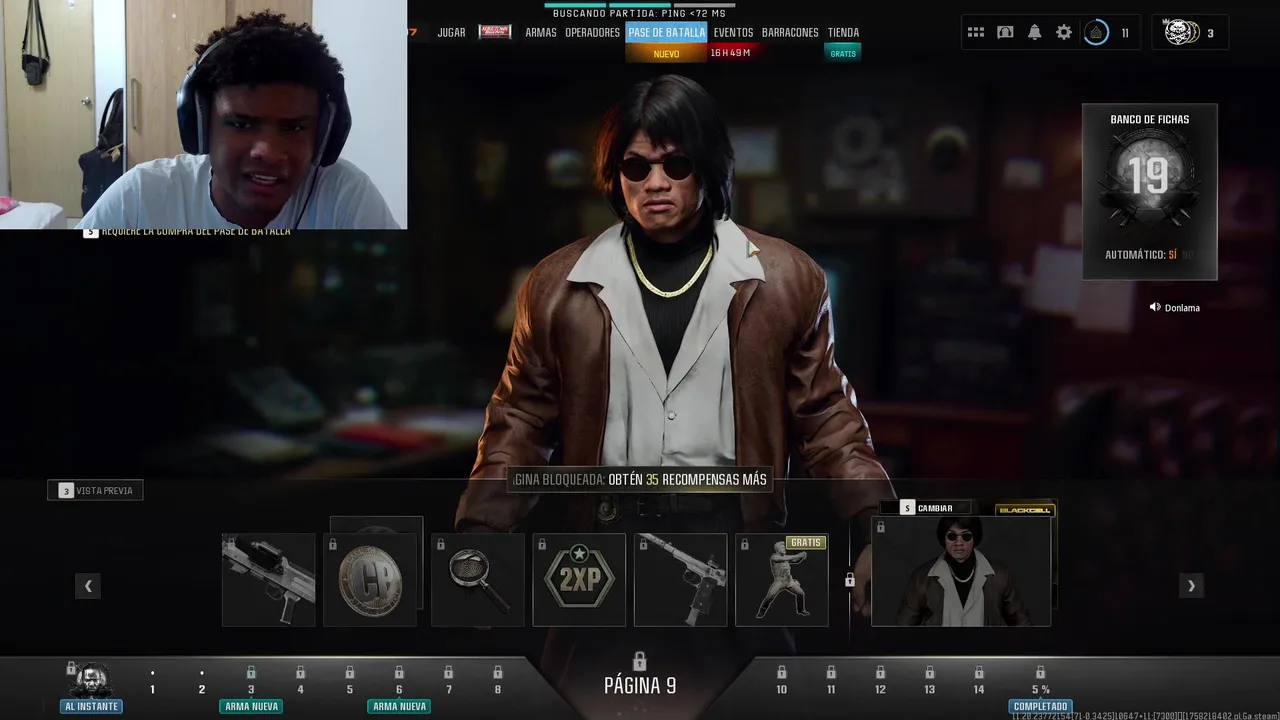The image size is (1280, 720).
Task: Open the ARMAS tab
Action: (x=541, y=32)
